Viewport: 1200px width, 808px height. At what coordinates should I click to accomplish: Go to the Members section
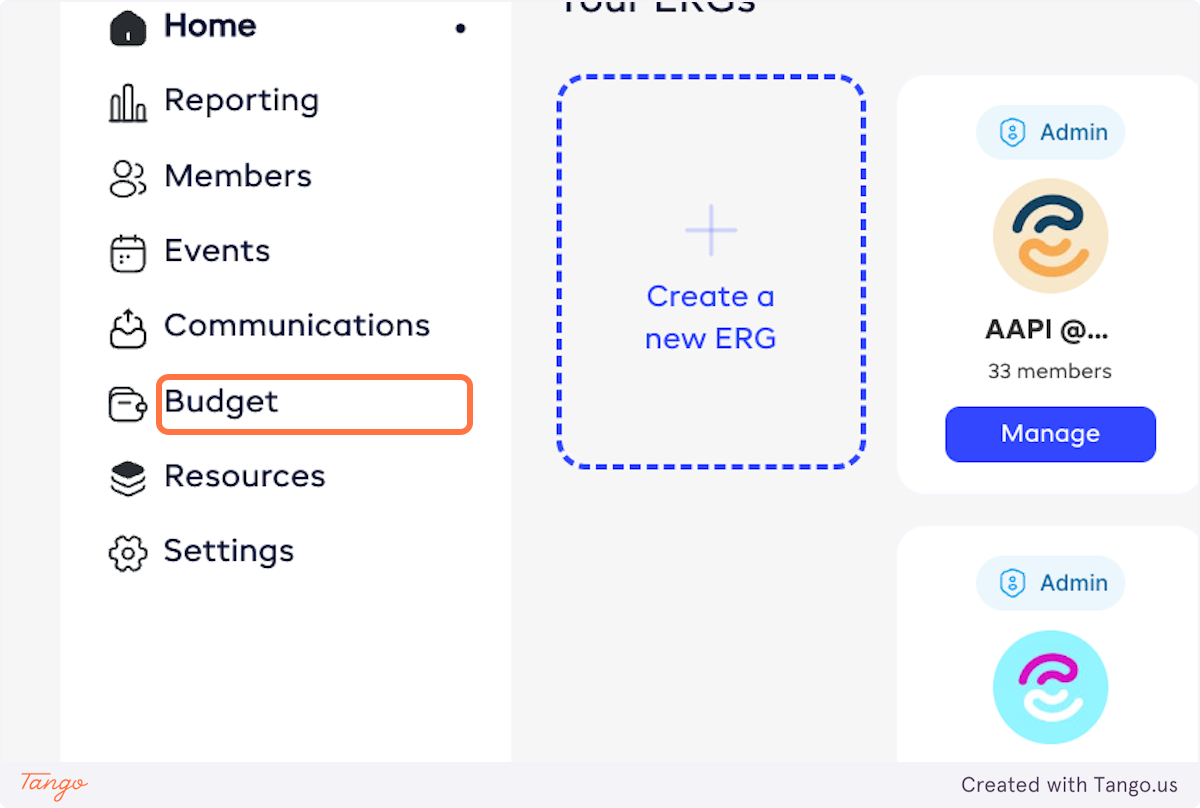point(238,176)
